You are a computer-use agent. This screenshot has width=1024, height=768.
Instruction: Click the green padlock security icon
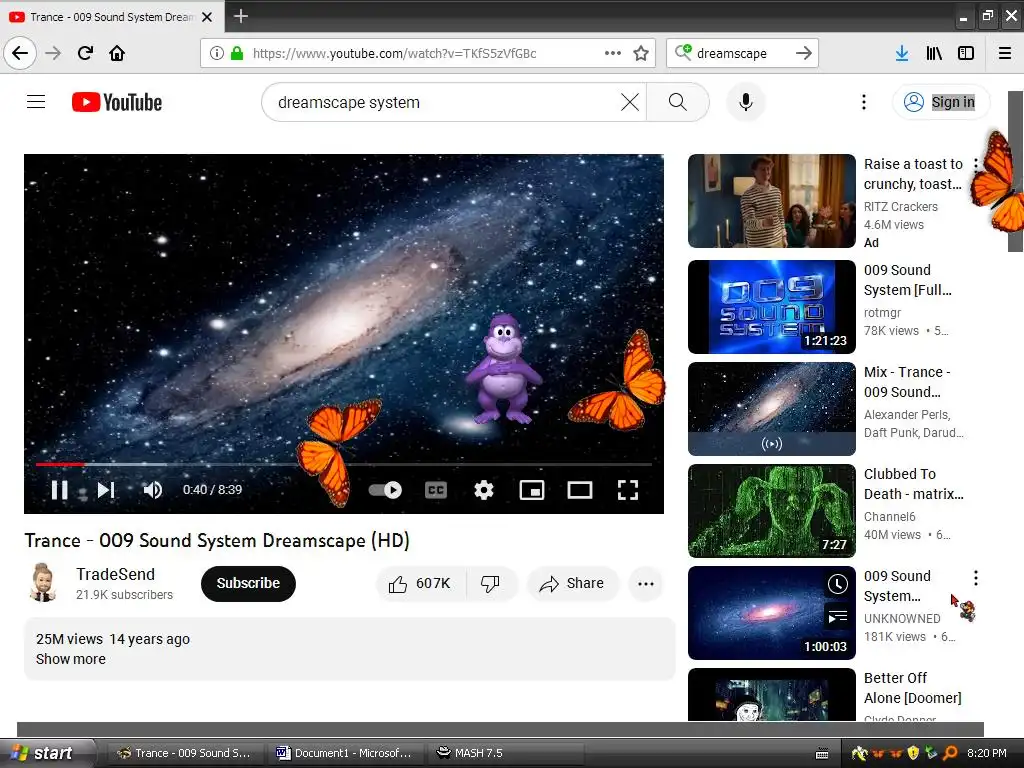point(237,53)
